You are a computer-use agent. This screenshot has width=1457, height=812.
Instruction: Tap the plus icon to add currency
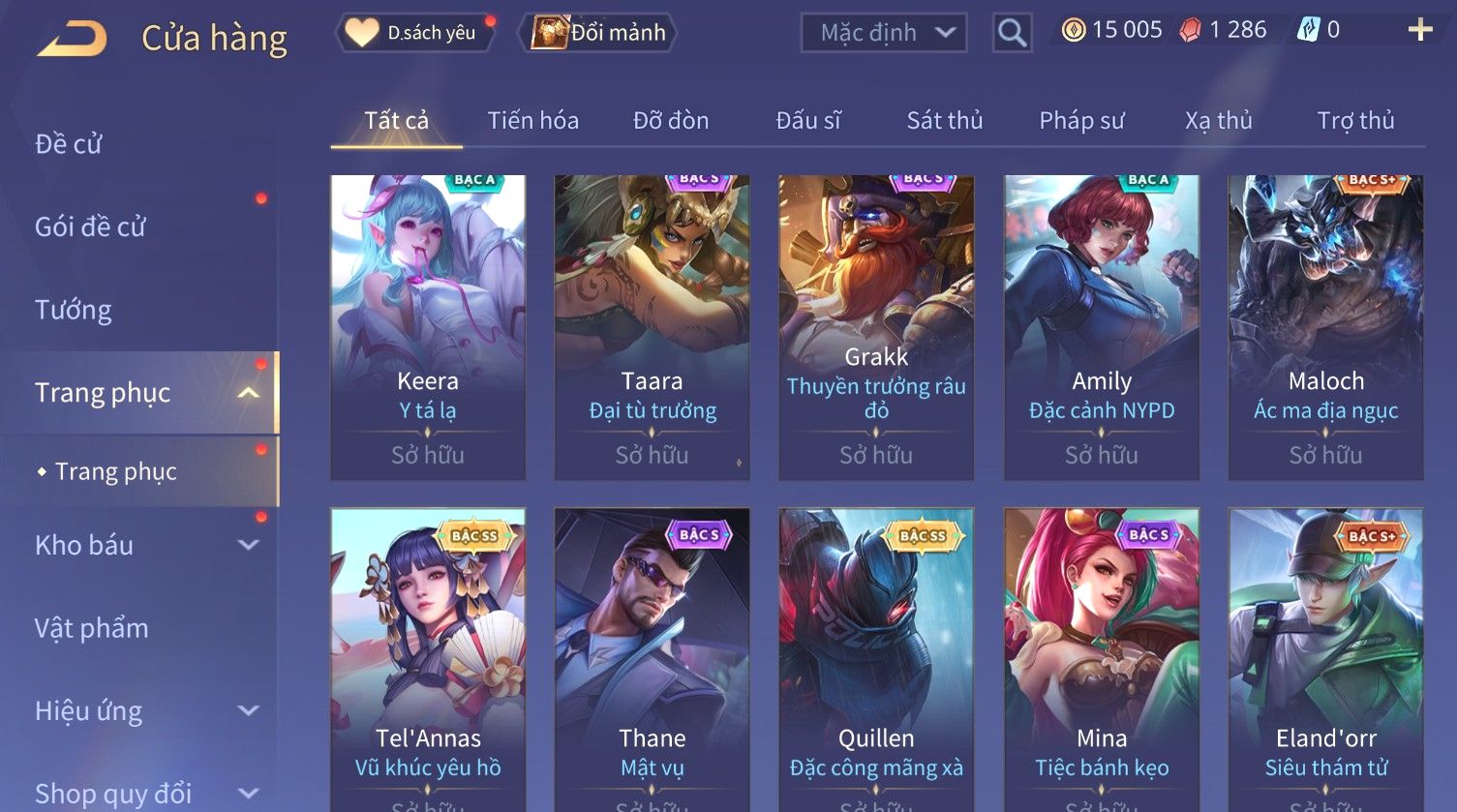(x=1419, y=30)
